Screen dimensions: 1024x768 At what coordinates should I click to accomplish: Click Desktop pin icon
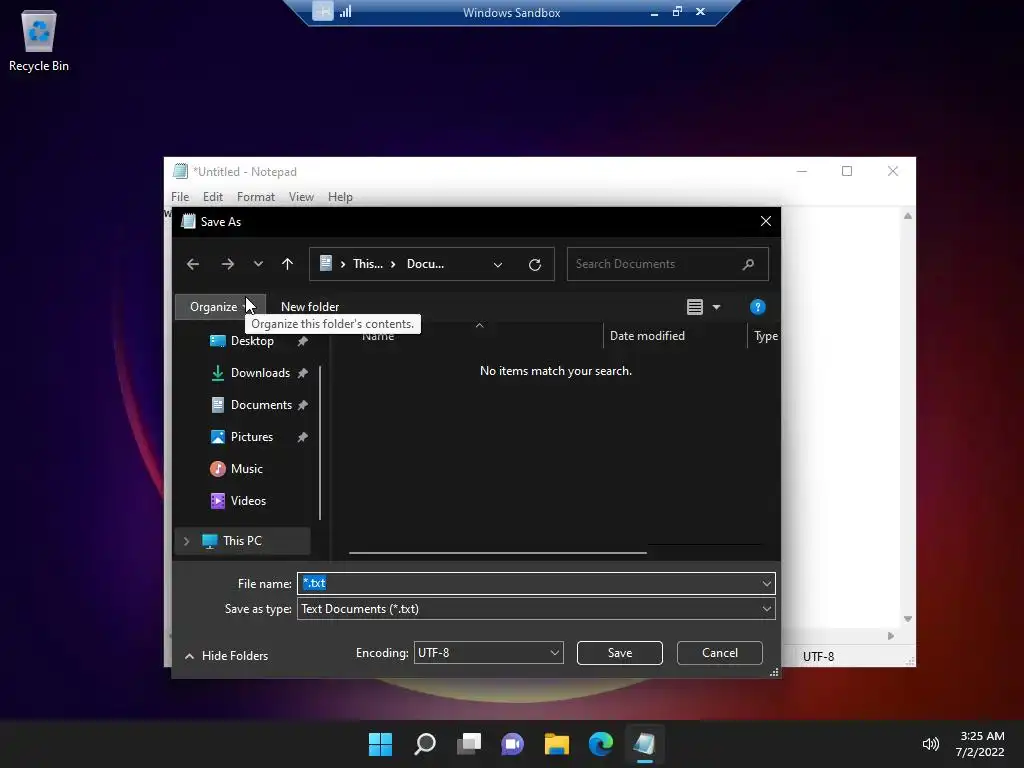pos(302,341)
